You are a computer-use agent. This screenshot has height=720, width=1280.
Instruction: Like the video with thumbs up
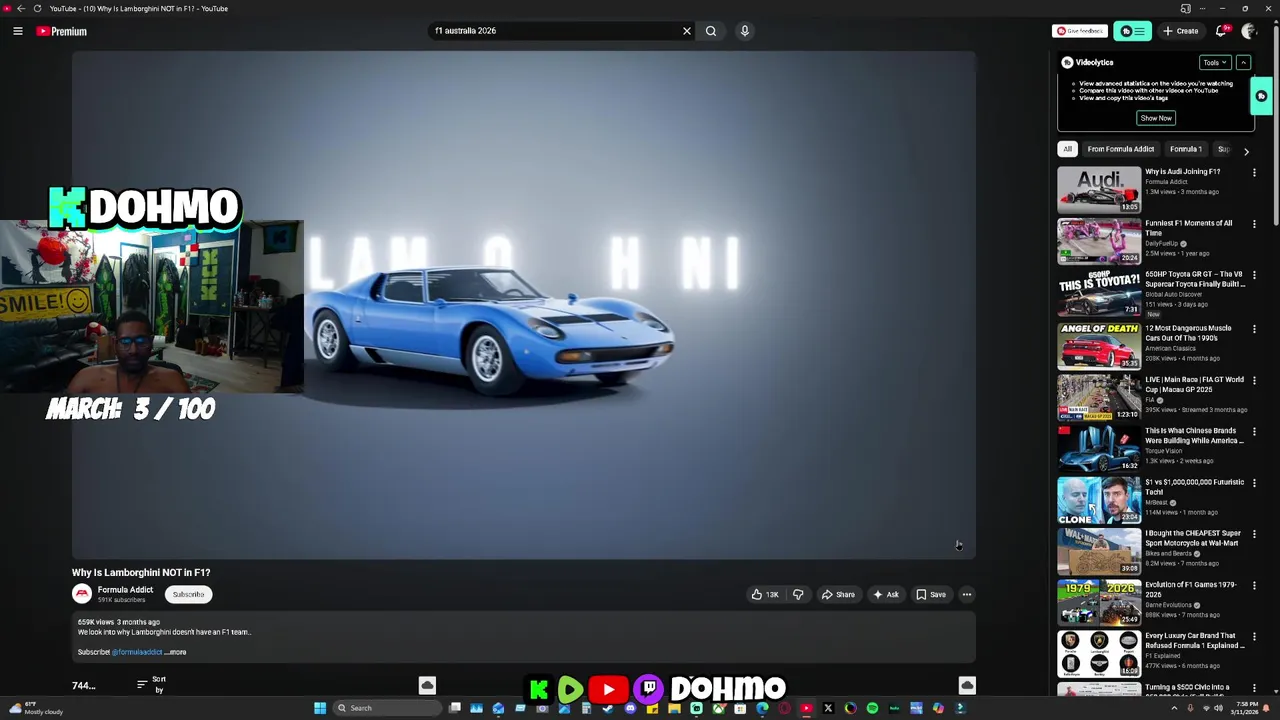pos(765,595)
